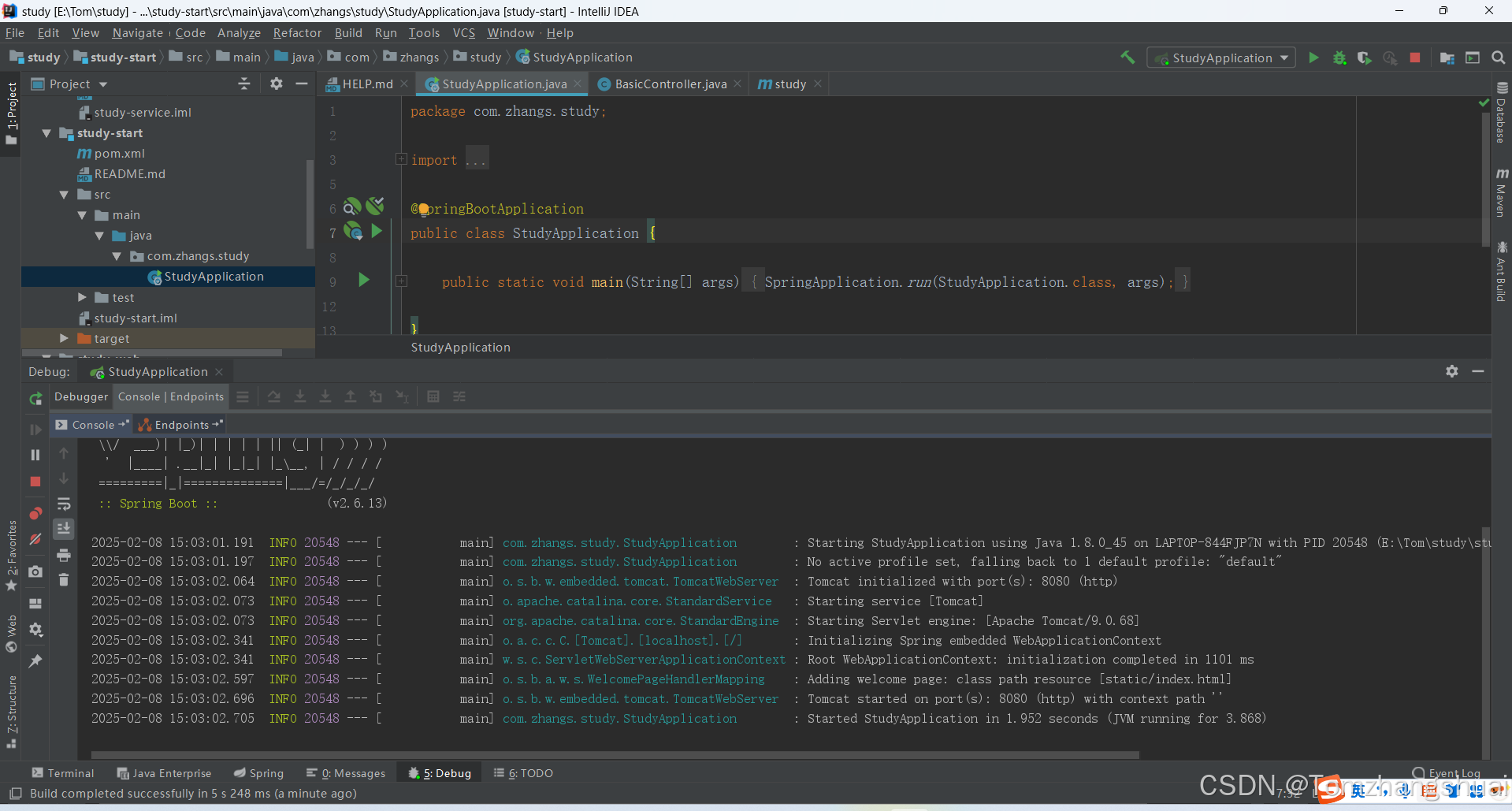
Task: Rerun the StudyApplication debug session
Action: pos(35,400)
